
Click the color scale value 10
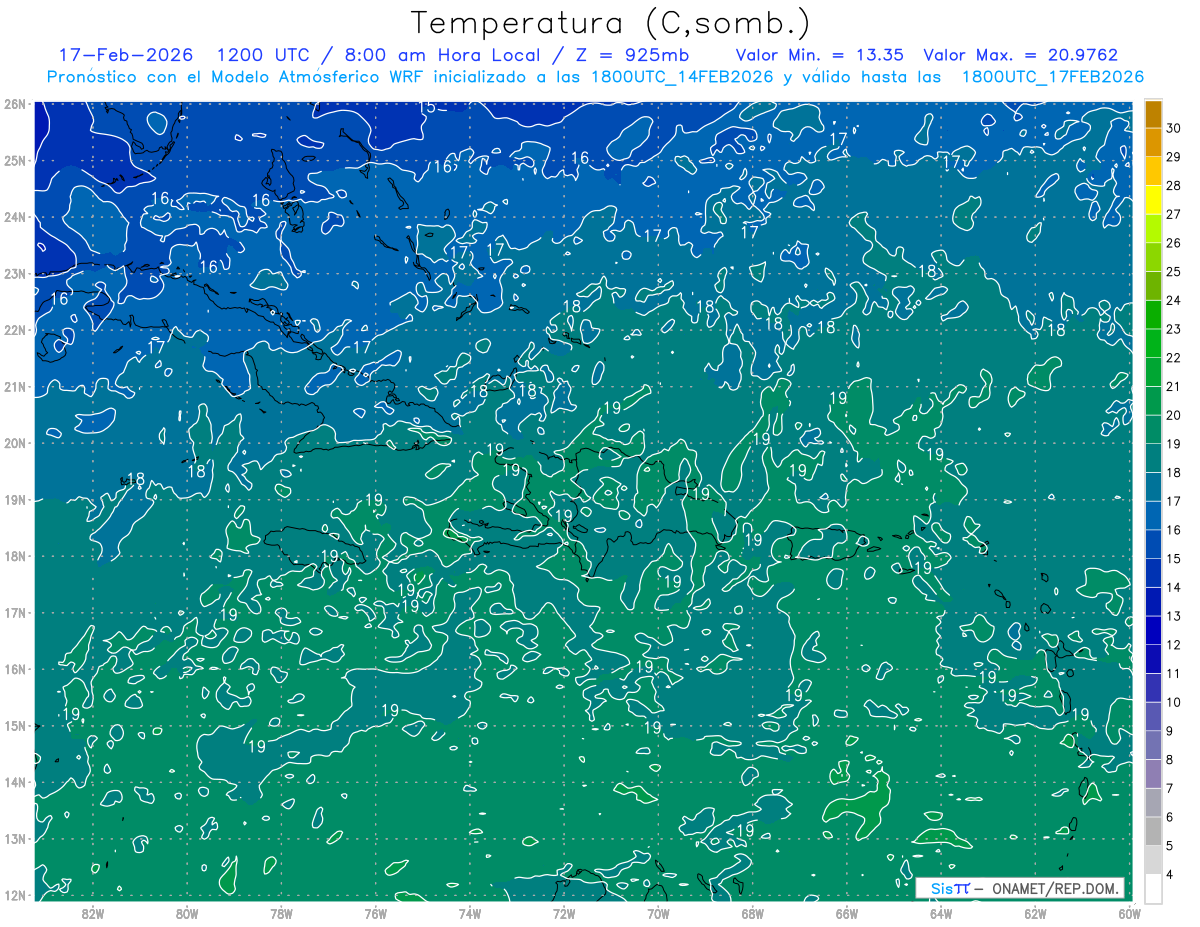pyautogui.click(x=1173, y=702)
